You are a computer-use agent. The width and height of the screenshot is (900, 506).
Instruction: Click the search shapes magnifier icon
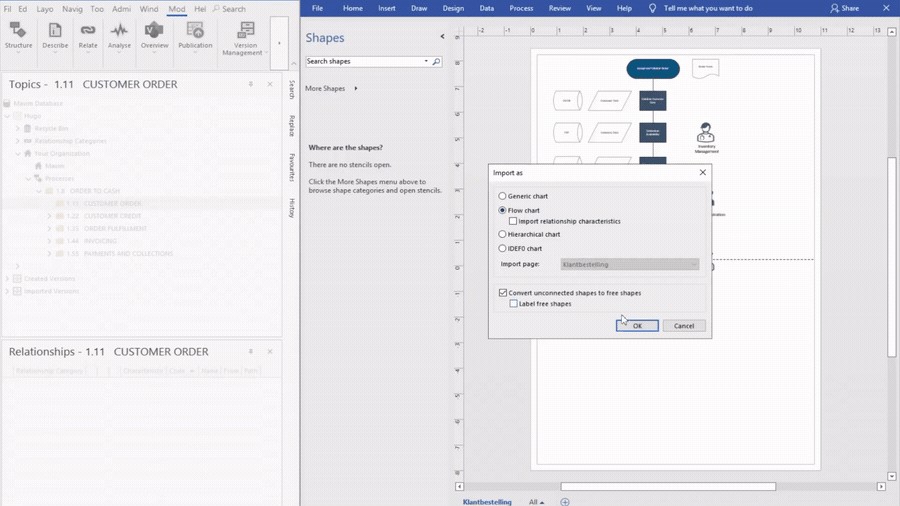point(436,61)
